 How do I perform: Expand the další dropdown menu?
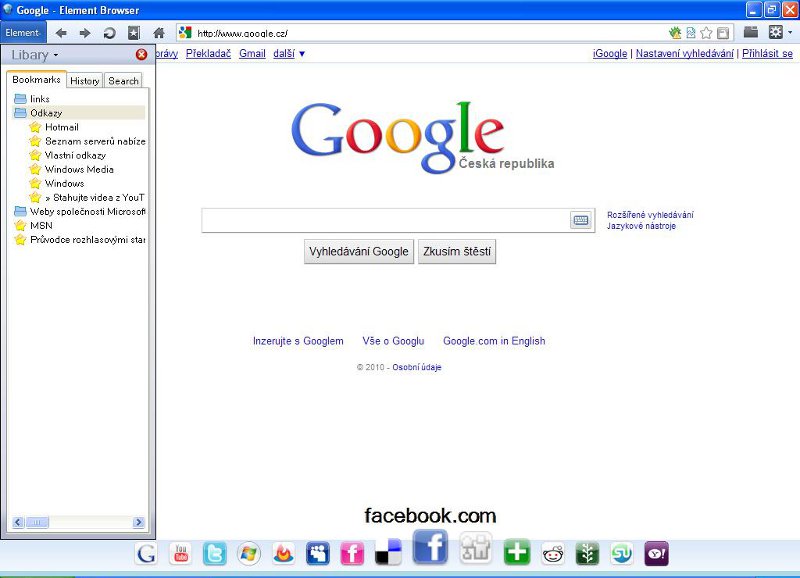289,54
